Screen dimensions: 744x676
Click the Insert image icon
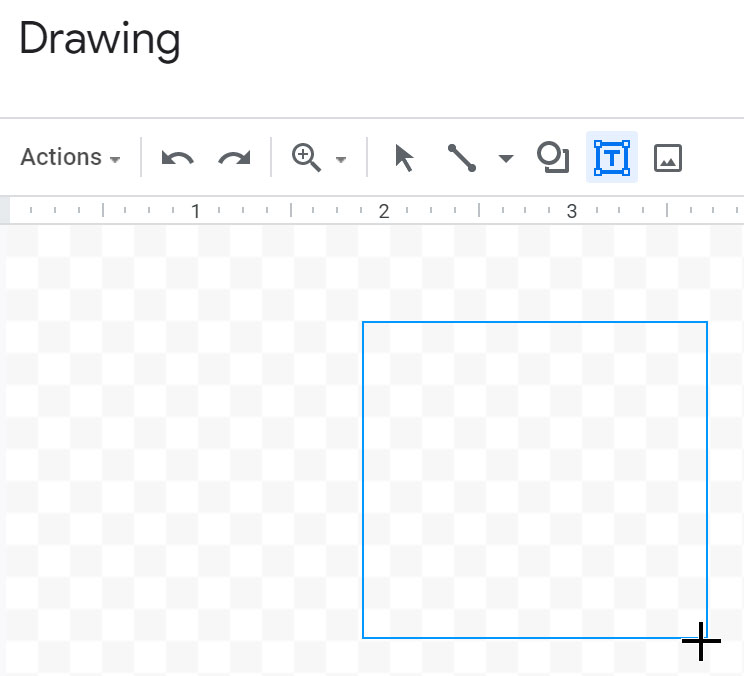[668, 158]
